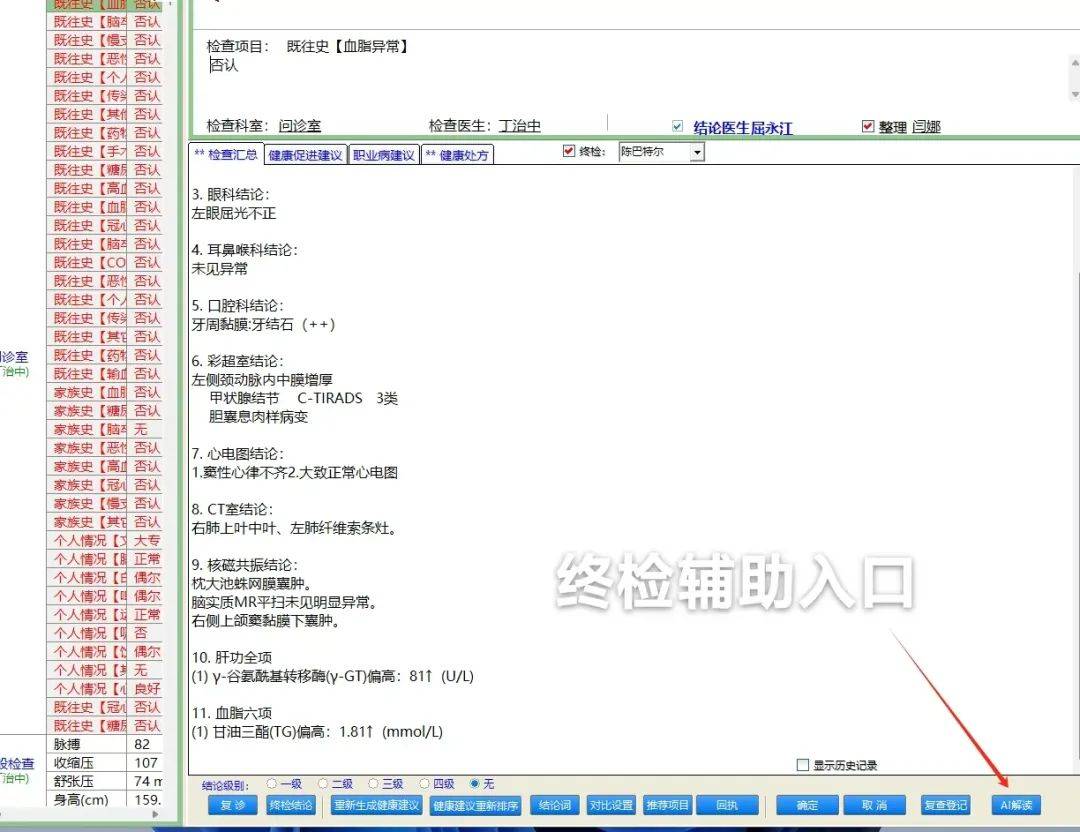Enable 显示历史记录

[x=802, y=764]
